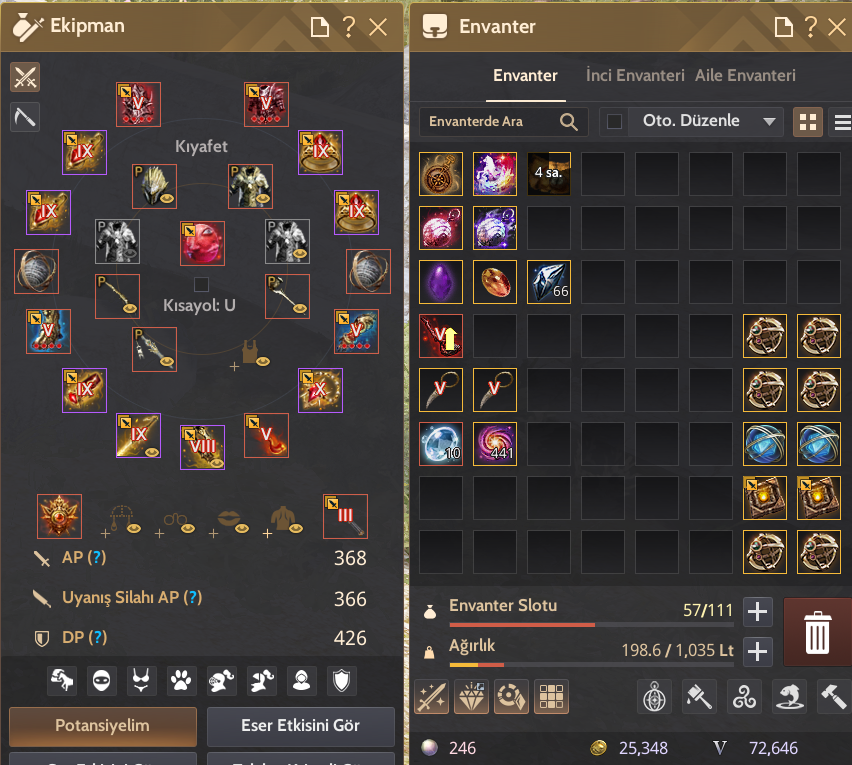Click the Eser Etkisini Gör button
This screenshot has height=765, width=852.
click(300, 726)
